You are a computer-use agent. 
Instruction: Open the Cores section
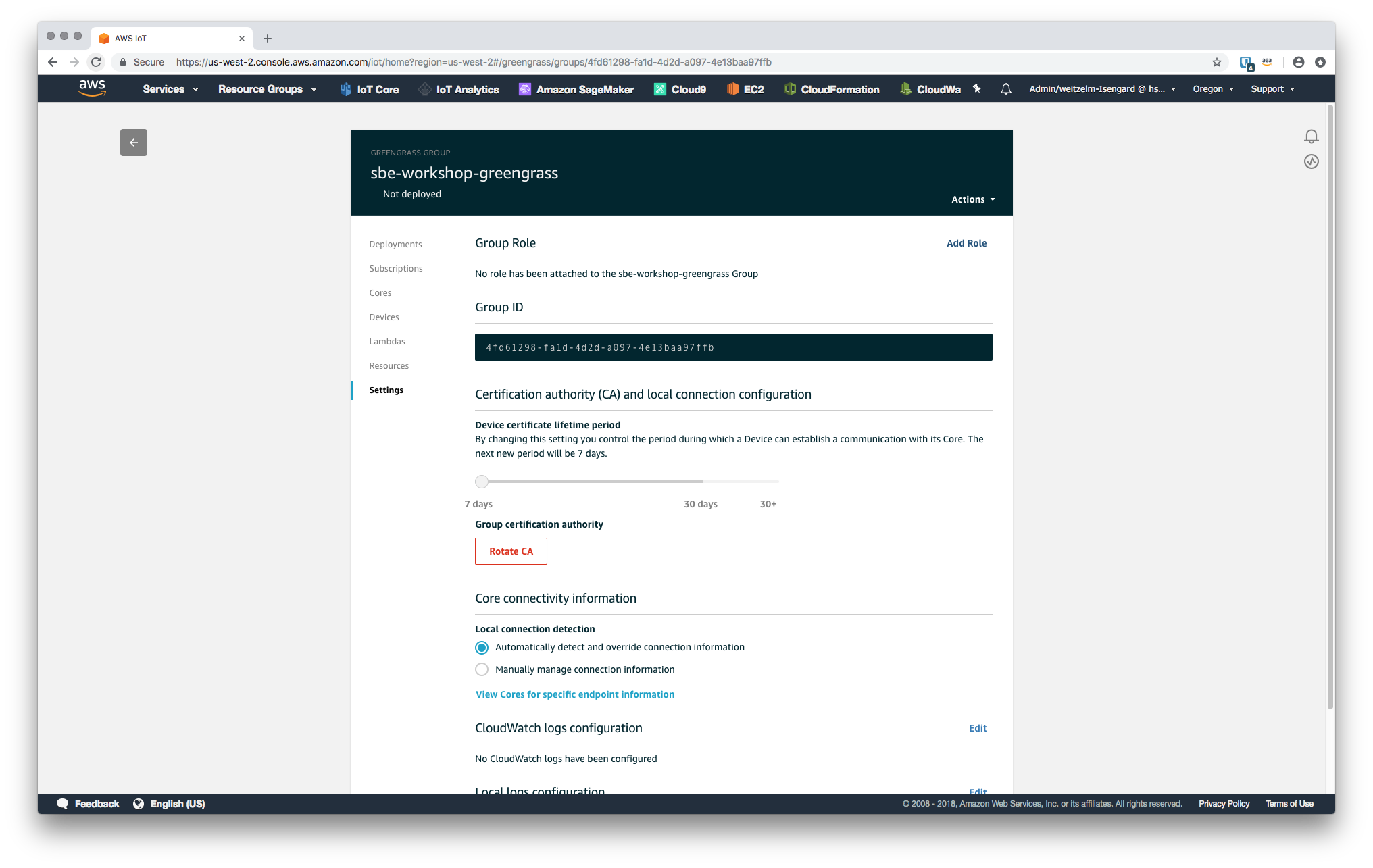(x=380, y=293)
